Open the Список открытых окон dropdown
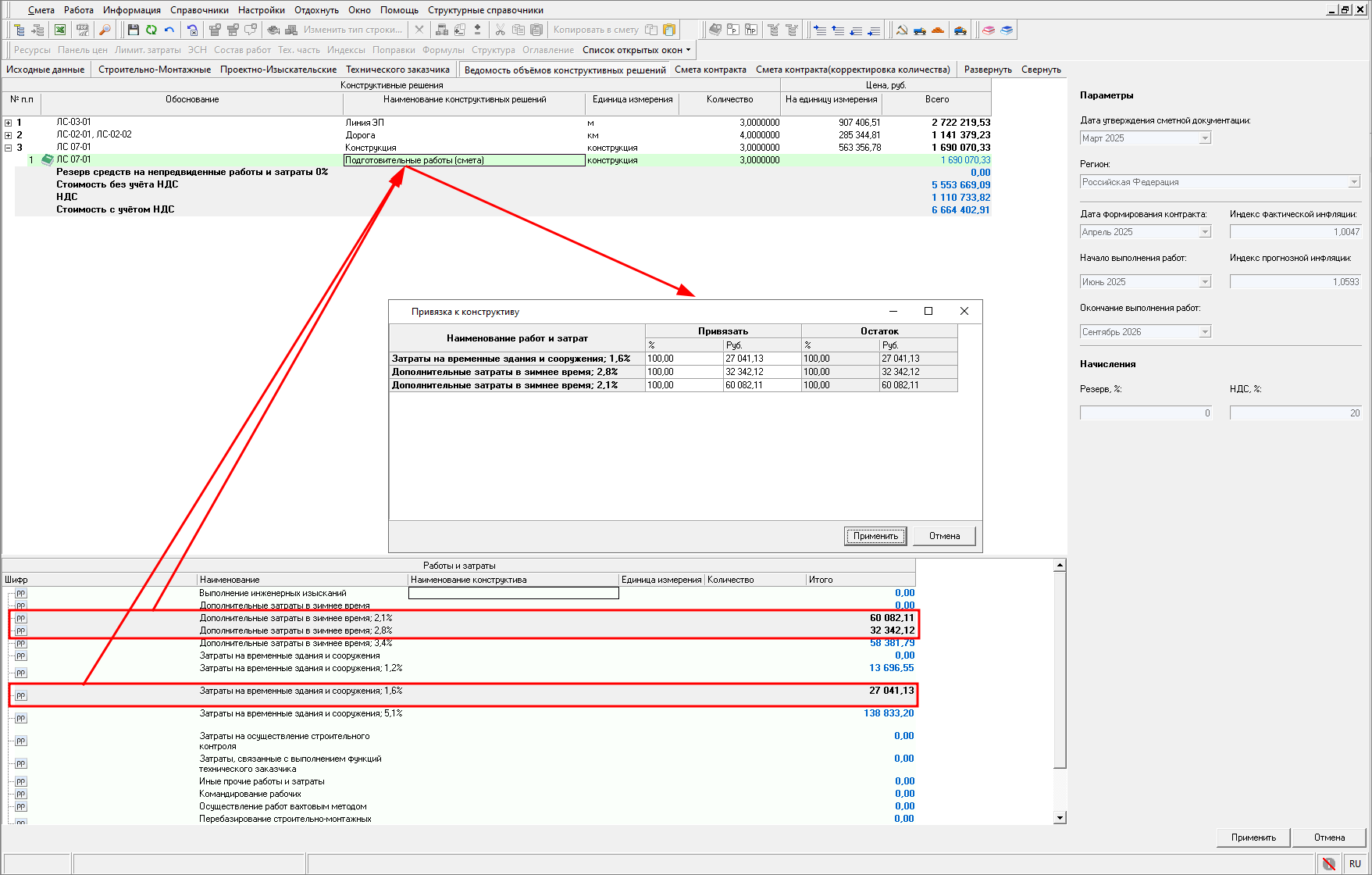The image size is (1372, 875). coord(636,50)
